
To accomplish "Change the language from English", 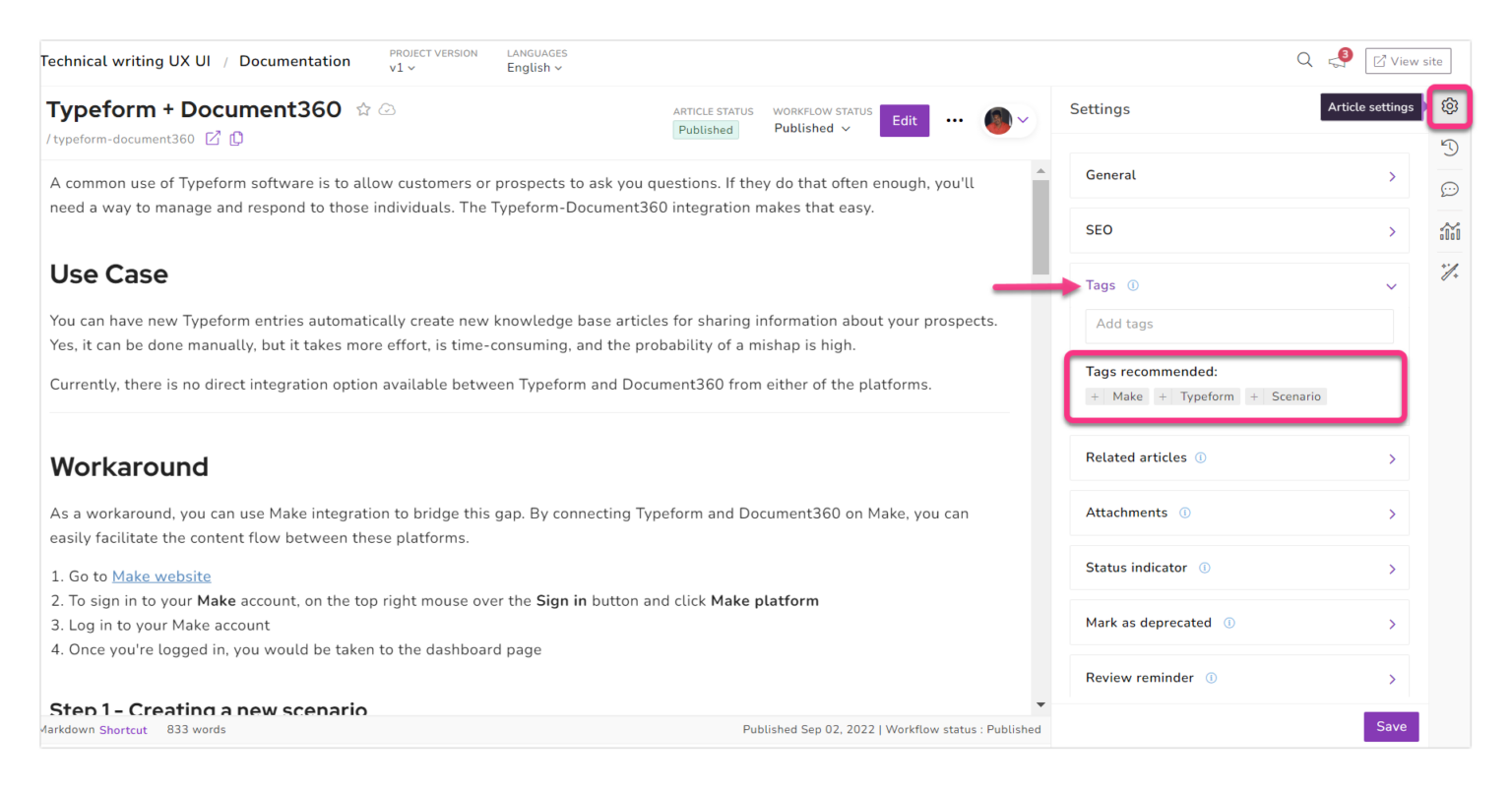I will [x=534, y=67].
